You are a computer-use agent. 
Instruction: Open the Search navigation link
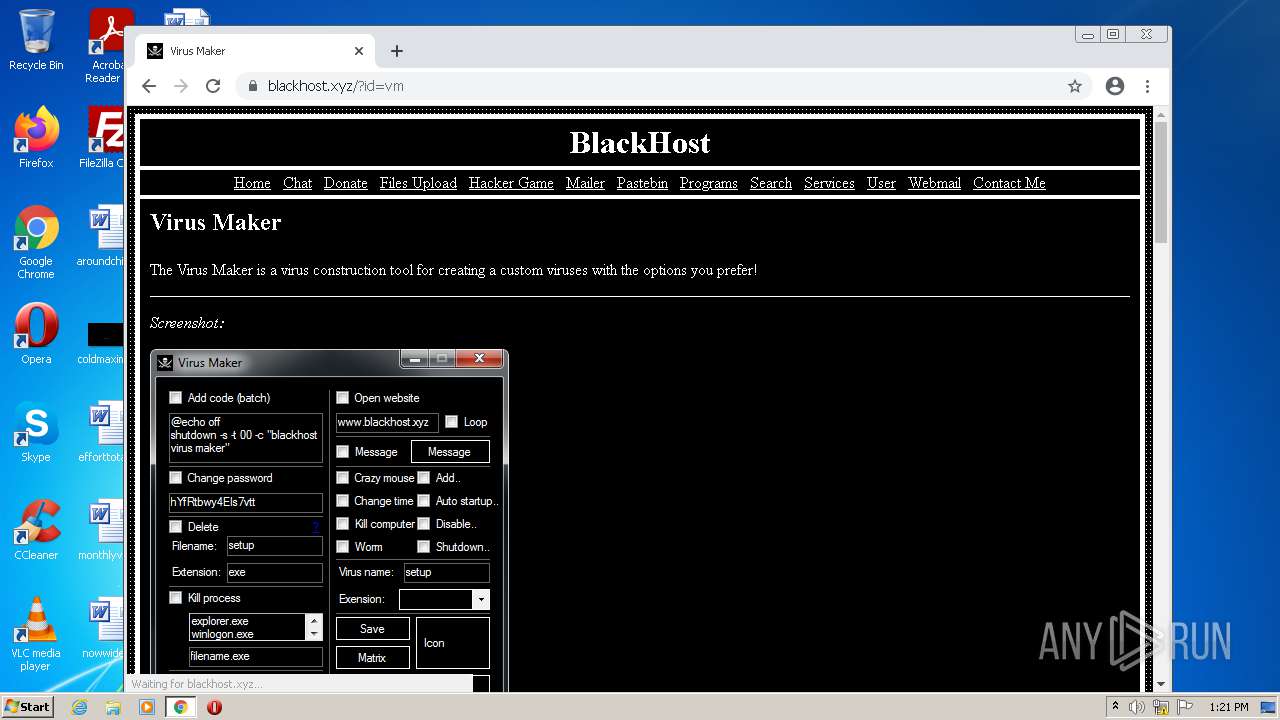[x=771, y=183]
